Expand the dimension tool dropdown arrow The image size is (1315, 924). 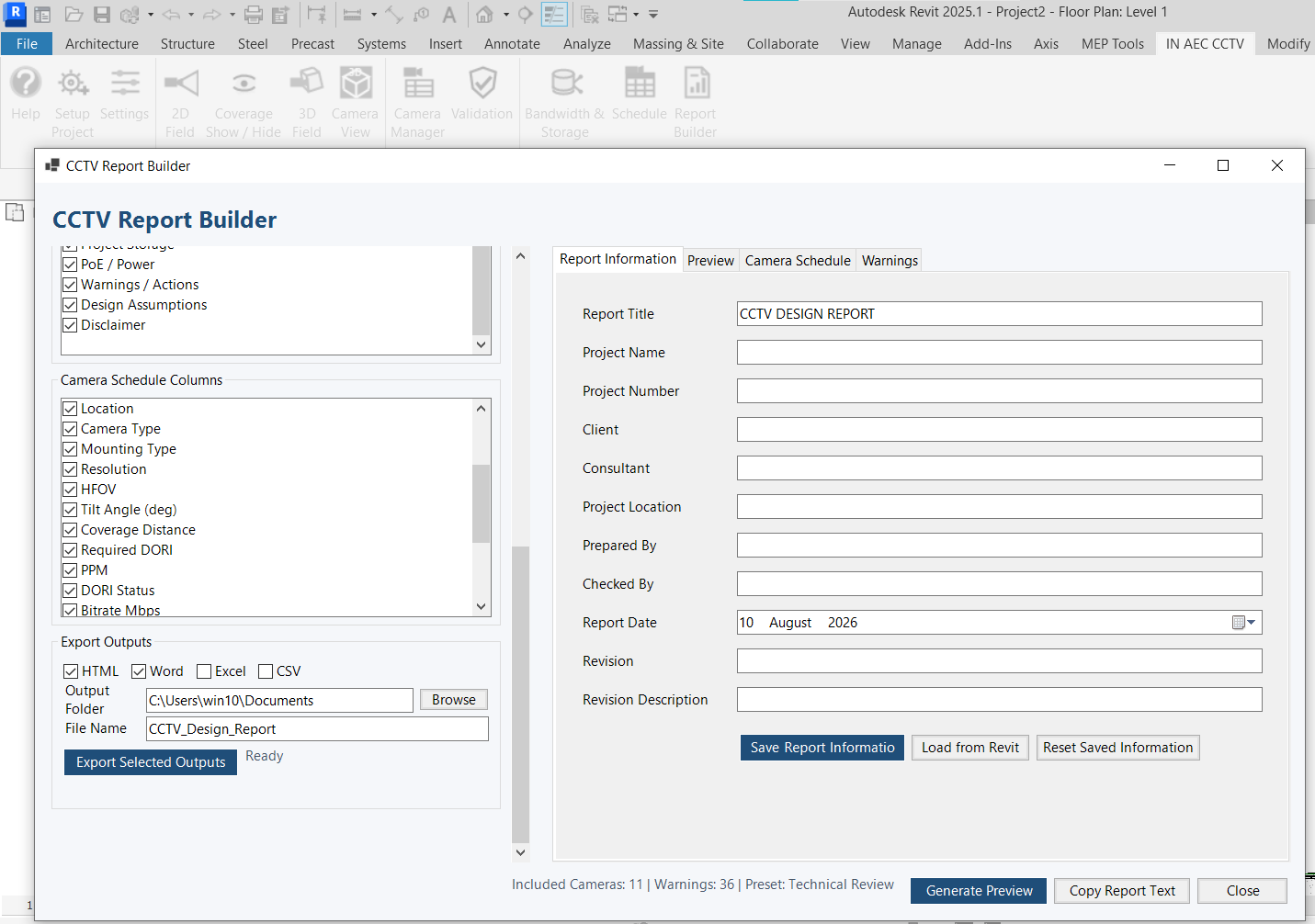pos(374,15)
